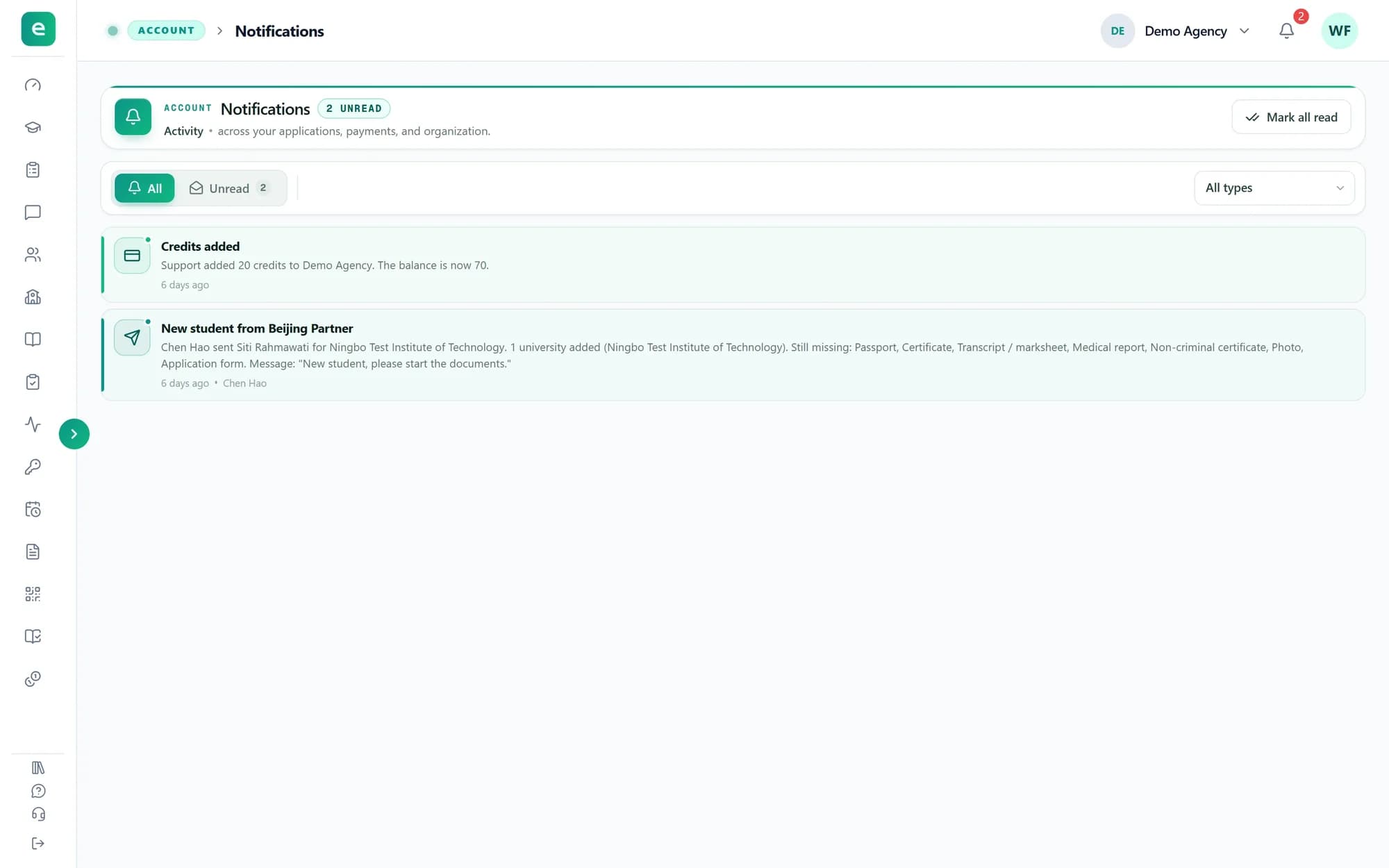Viewport: 1389px width, 868px height.
Task: Open the help question mark icon
Action: 38,791
